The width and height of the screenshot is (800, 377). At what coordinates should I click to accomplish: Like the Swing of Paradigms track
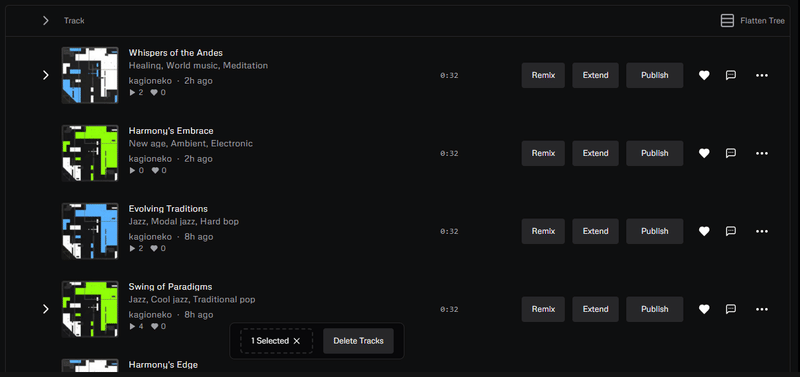click(x=704, y=309)
